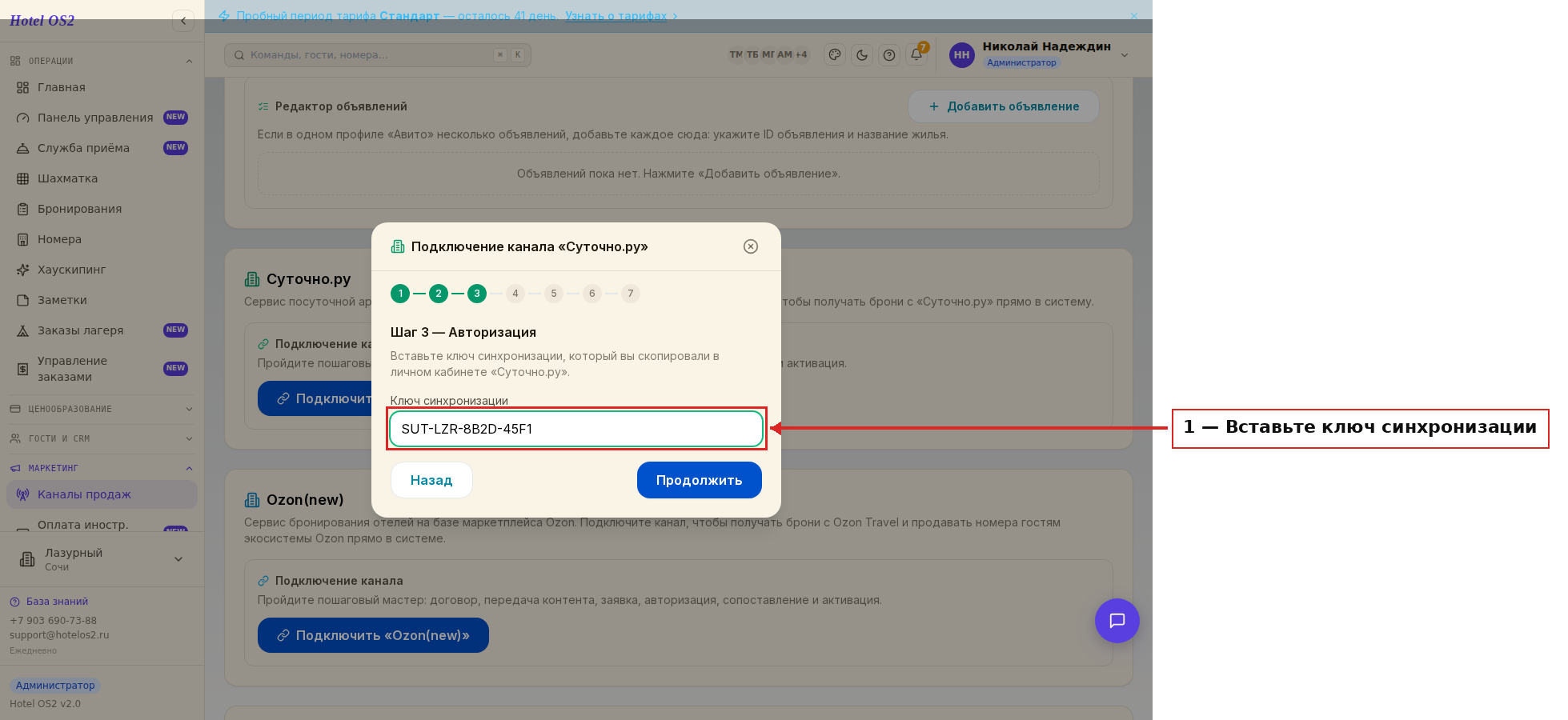This screenshot has width=1568, height=720.
Task: Open the chat support bubble
Action: (x=1117, y=621)
